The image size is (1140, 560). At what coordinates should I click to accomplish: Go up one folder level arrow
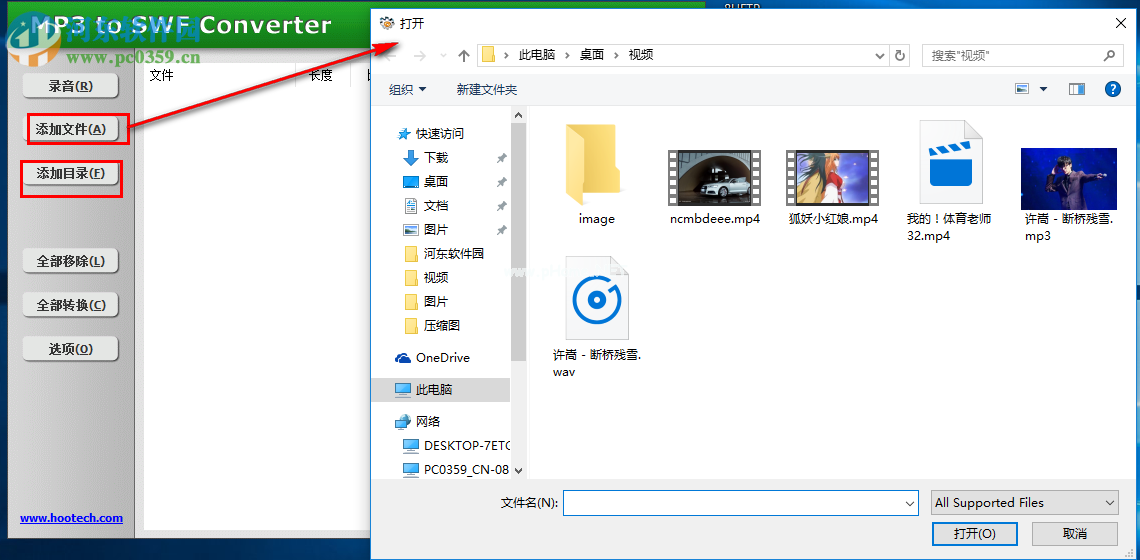[x=464, y=55]
